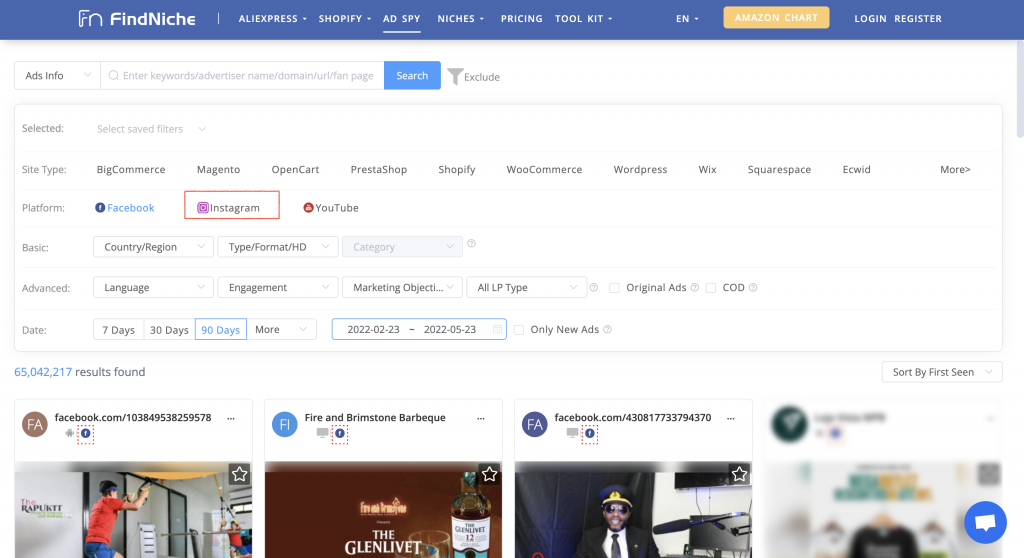This screenshot has height=558, width=1024.
Task: Filter by Shopify site type
Action: coord(456,169)
